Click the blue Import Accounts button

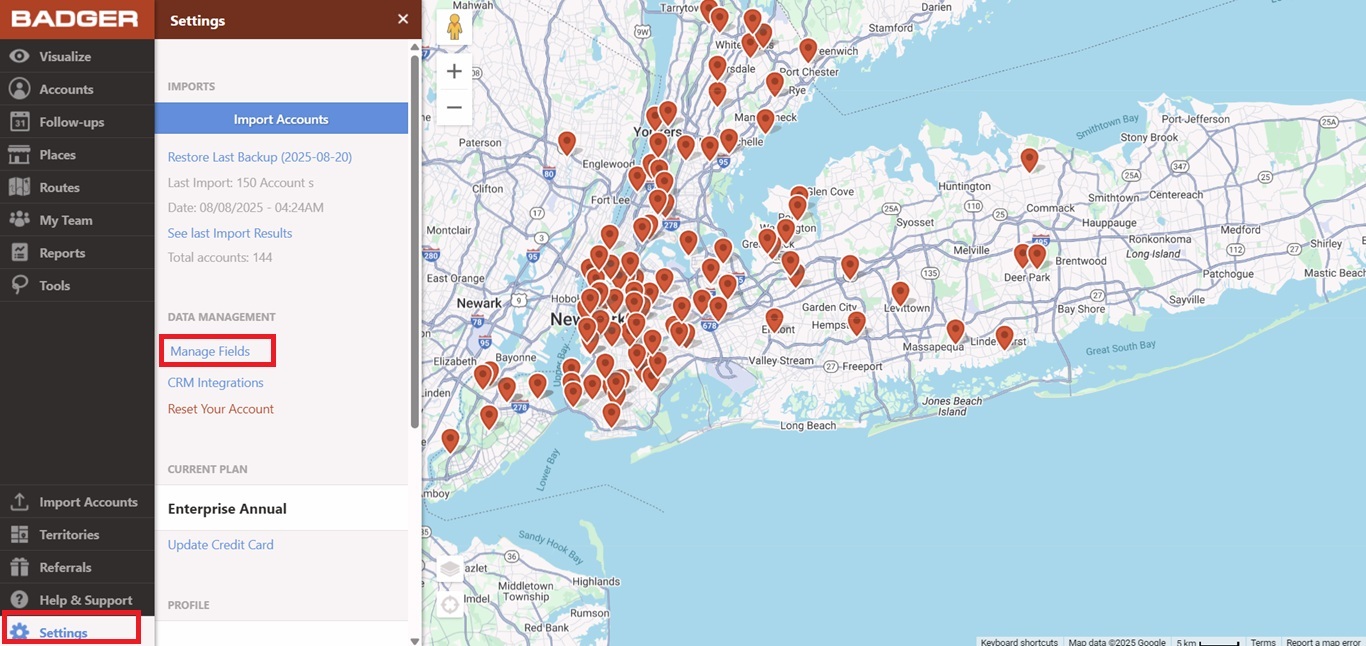click(x=281, y=119)
